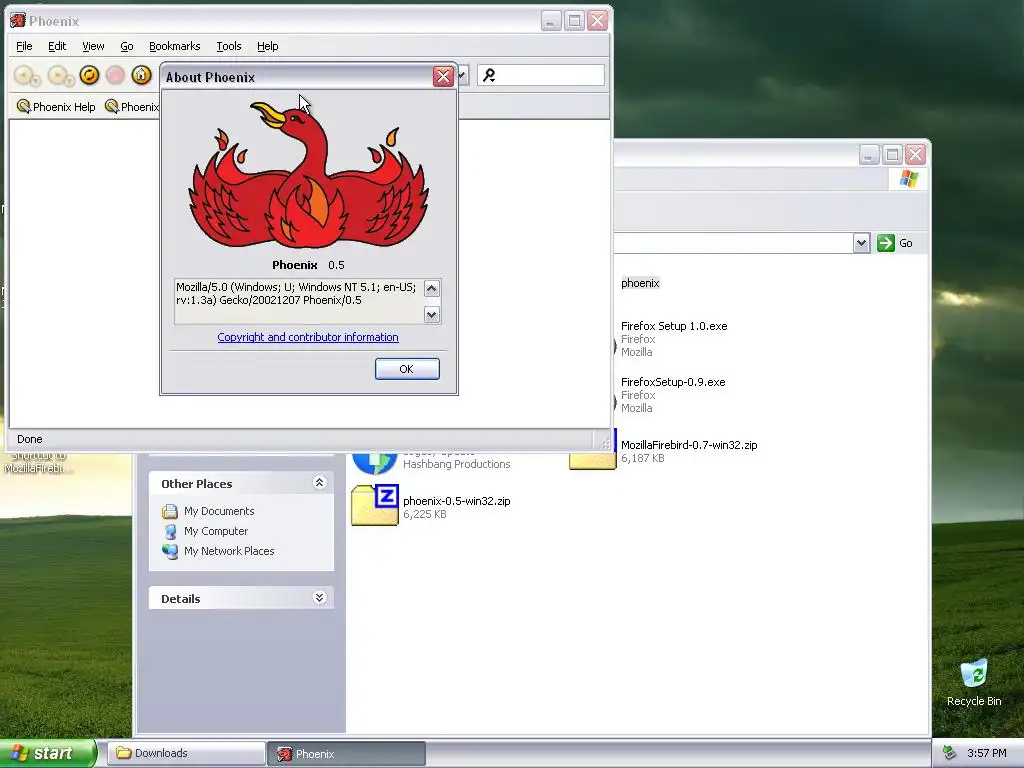Select the phoenix-0.5-win32.zip file name

(x=456, y=501)
